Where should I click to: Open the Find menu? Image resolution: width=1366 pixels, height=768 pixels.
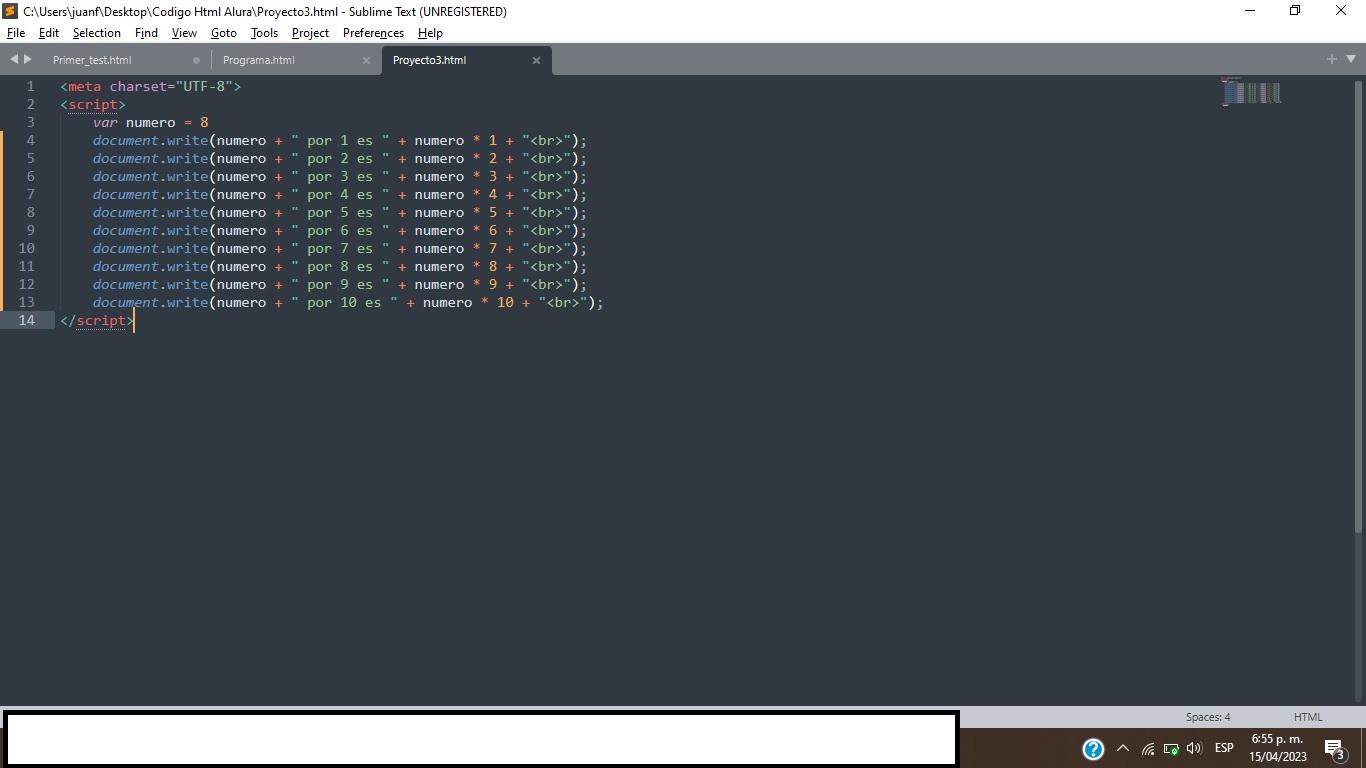146,33
